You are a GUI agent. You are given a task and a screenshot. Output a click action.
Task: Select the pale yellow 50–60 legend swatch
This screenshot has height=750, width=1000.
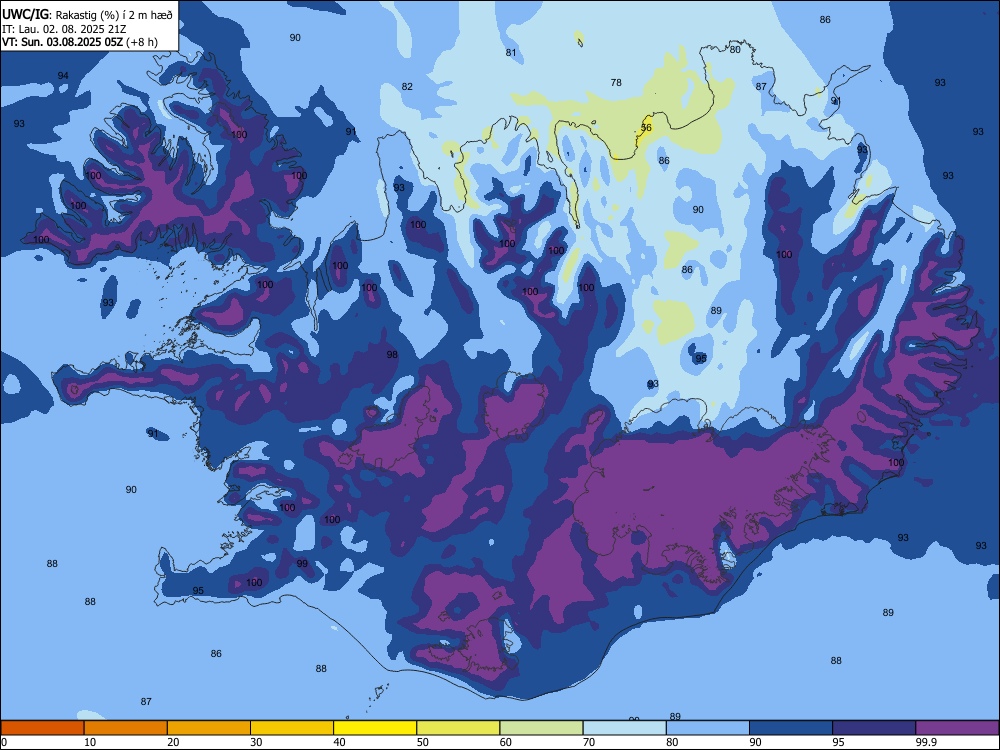coord(458,728)
